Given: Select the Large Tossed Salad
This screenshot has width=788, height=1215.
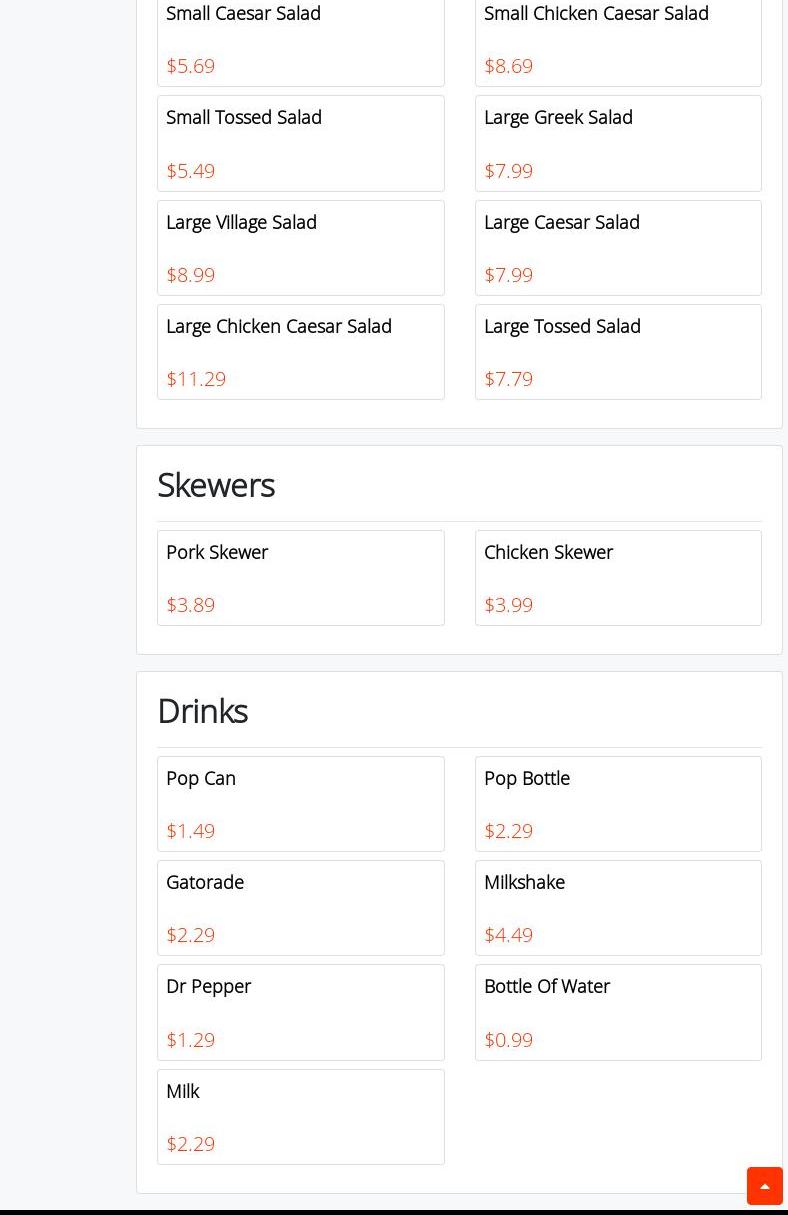Looking at the screenshot, I should click(618, 352).
